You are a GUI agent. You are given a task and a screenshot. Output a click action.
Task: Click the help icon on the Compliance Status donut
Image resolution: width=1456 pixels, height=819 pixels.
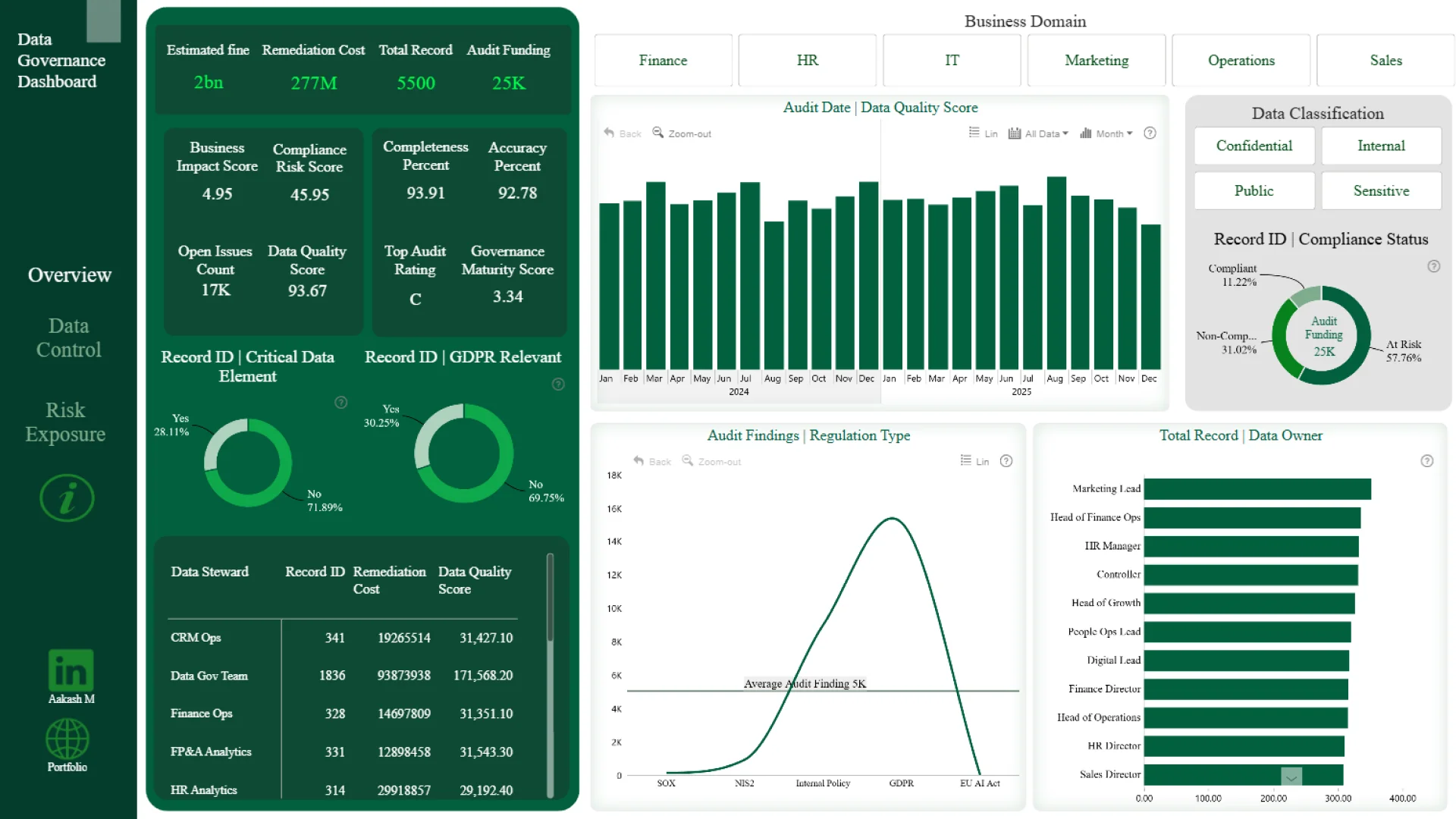(x=1433, y=266)
